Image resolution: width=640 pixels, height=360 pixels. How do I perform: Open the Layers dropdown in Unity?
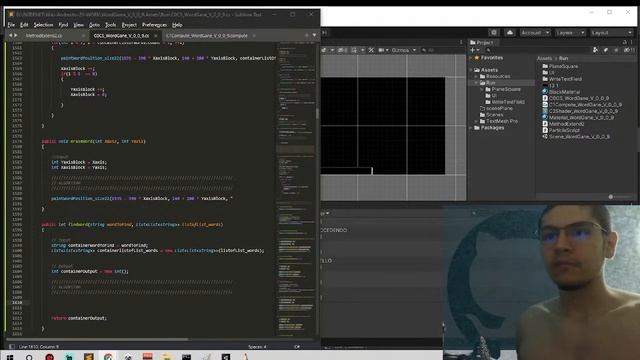coord(570,33)
